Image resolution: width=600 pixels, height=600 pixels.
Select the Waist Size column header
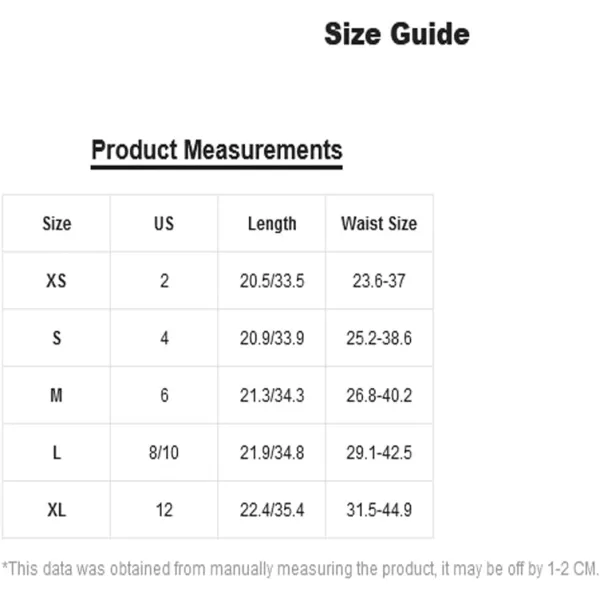click(x=379, y=223)
